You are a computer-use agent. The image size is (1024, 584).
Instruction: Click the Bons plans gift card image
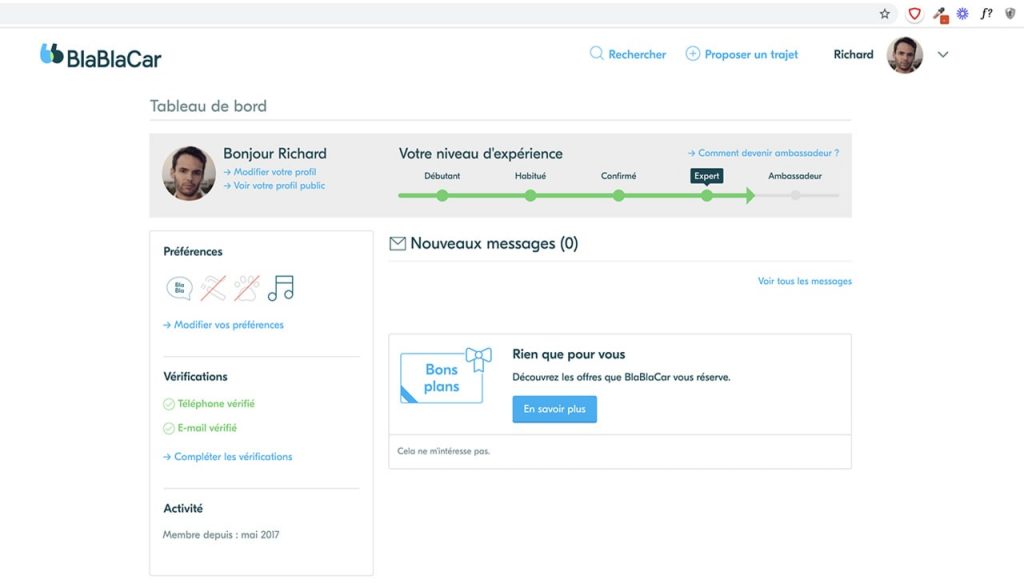(445, 376)
